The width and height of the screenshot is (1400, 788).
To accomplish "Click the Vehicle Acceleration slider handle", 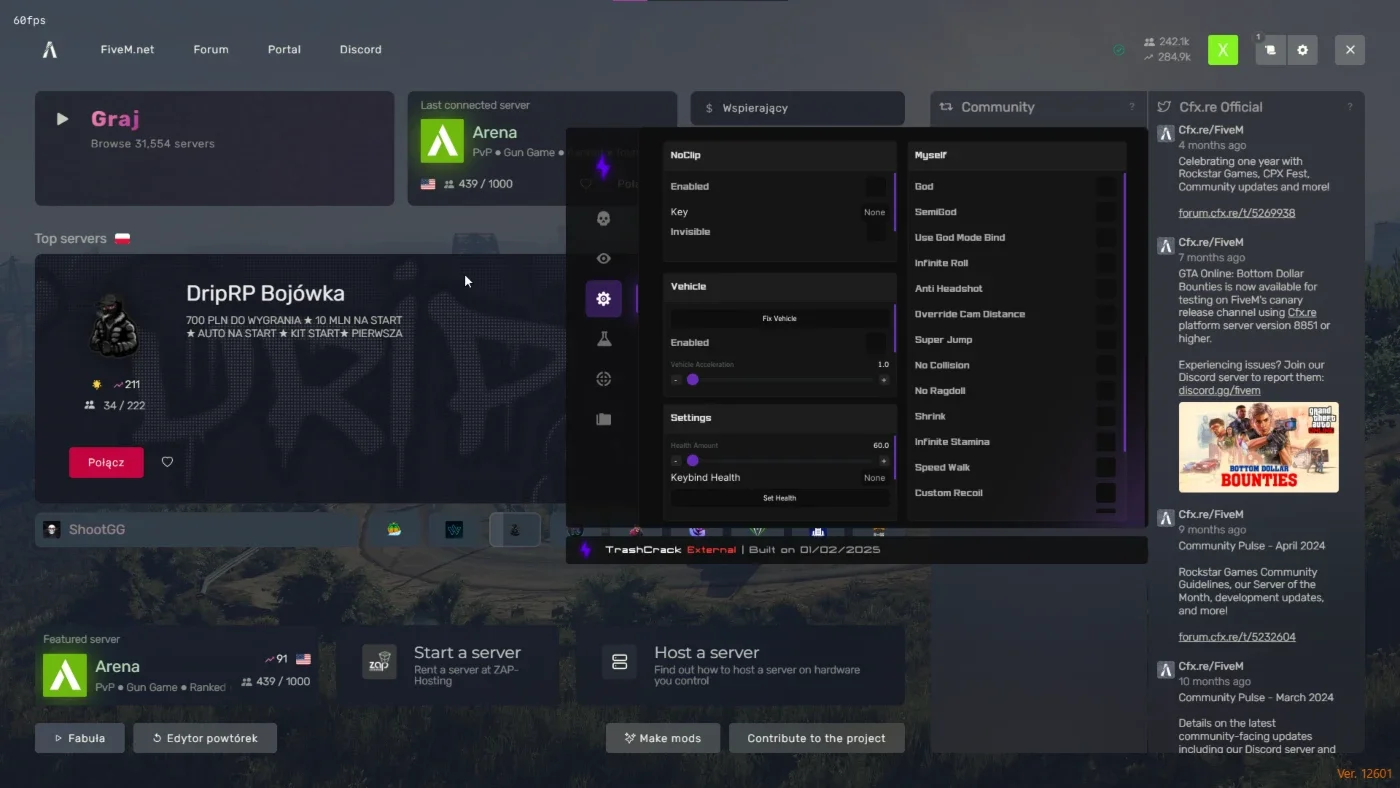I will coord(692,380).
